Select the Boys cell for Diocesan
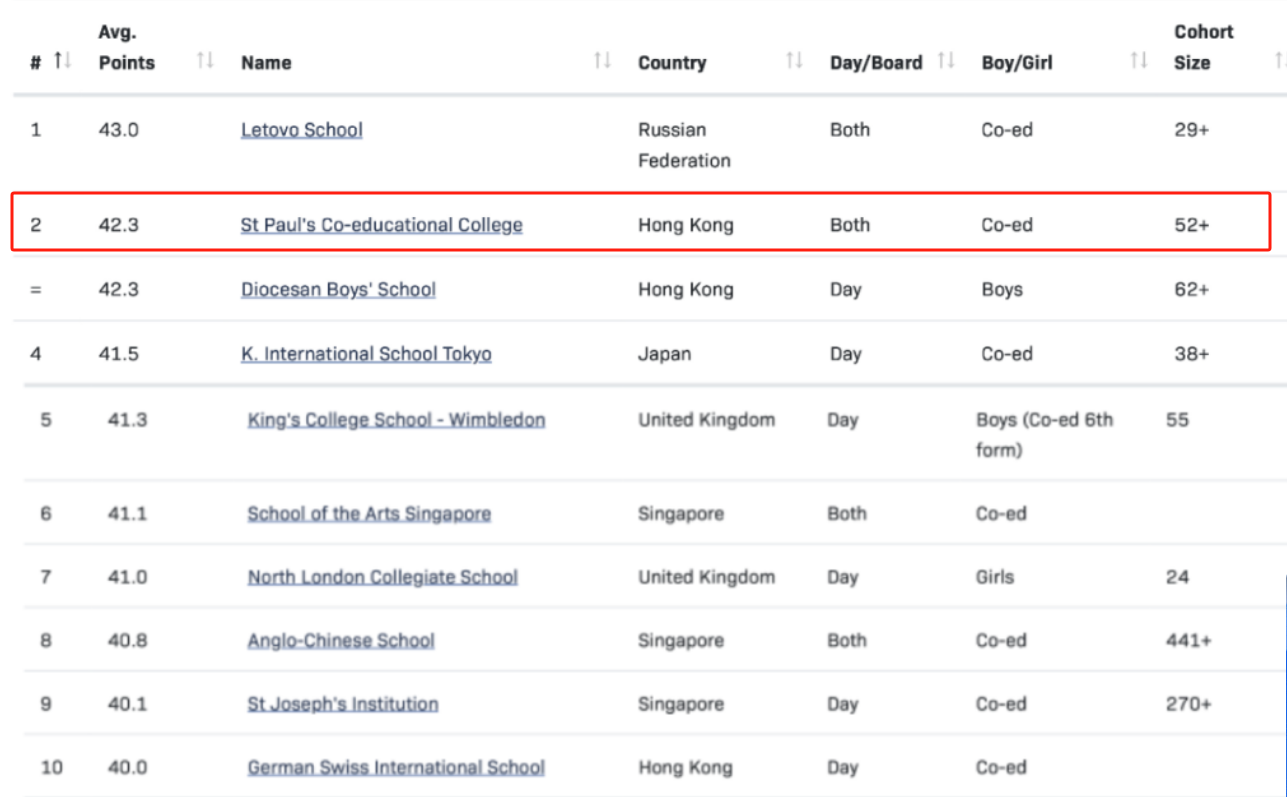The image size is (1287, 797). pyautogui.click(x=1002, y=290)
